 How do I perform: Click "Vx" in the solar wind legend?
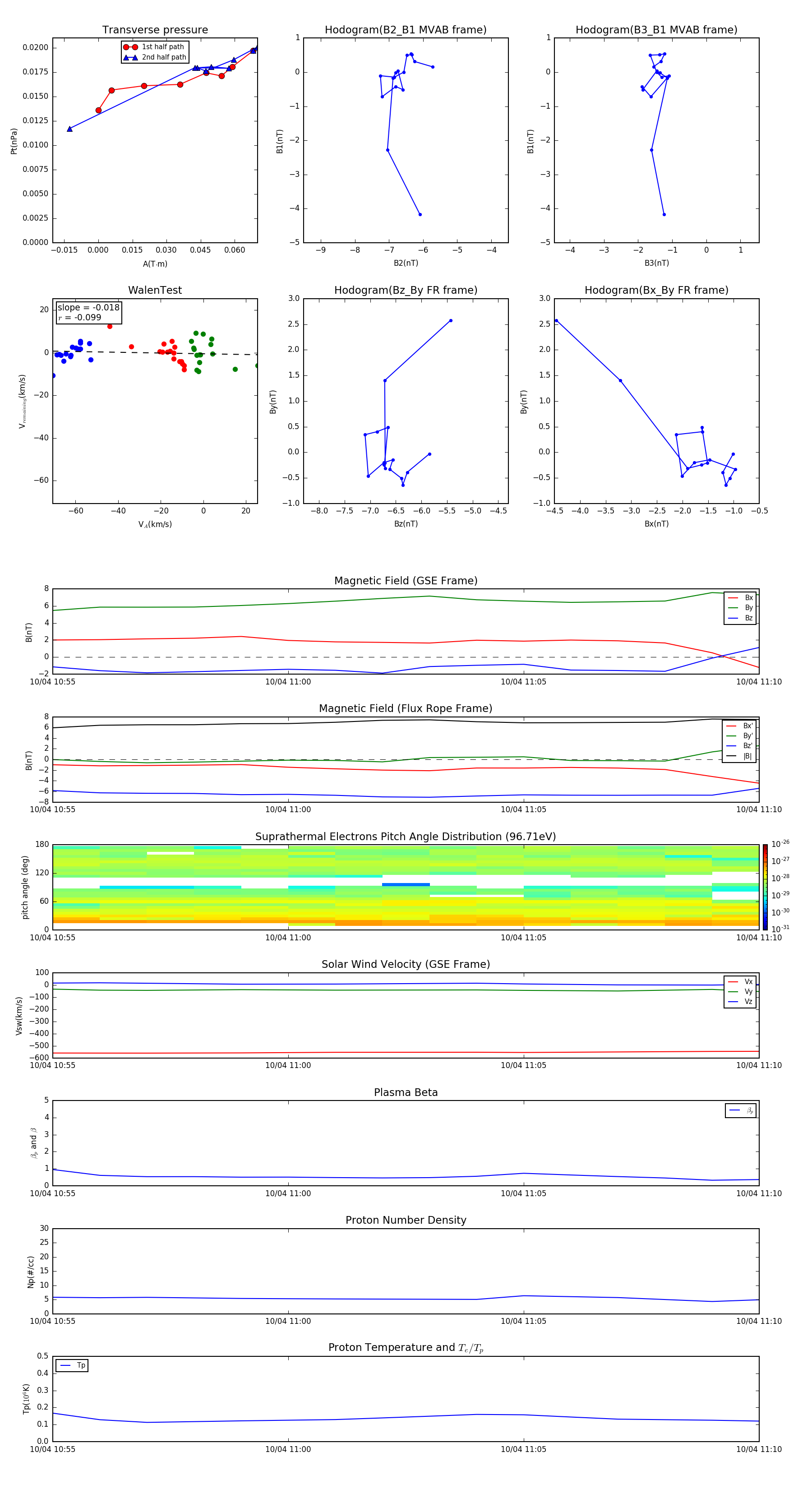pos(748,982)
